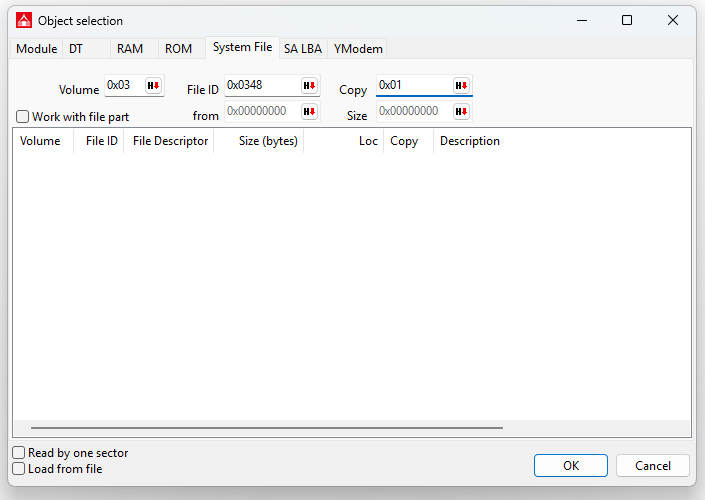Toggle 'Read by one sector' checkbox
705x500 pixels.
[x=19, y=453]
